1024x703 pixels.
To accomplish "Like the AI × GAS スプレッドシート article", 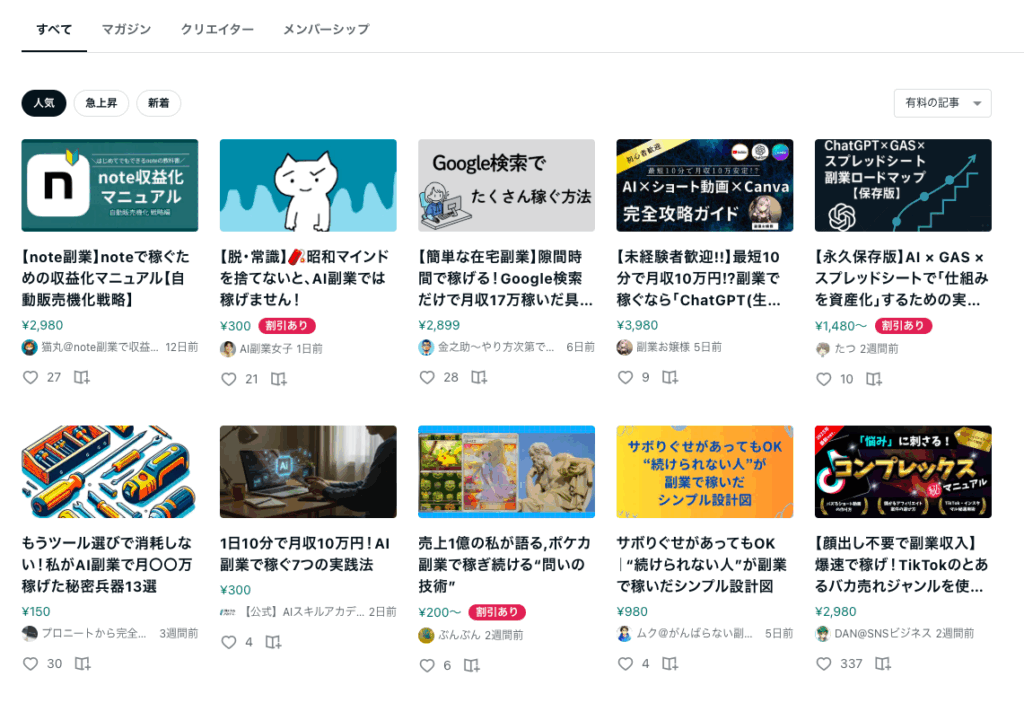I will pos(824,379).
